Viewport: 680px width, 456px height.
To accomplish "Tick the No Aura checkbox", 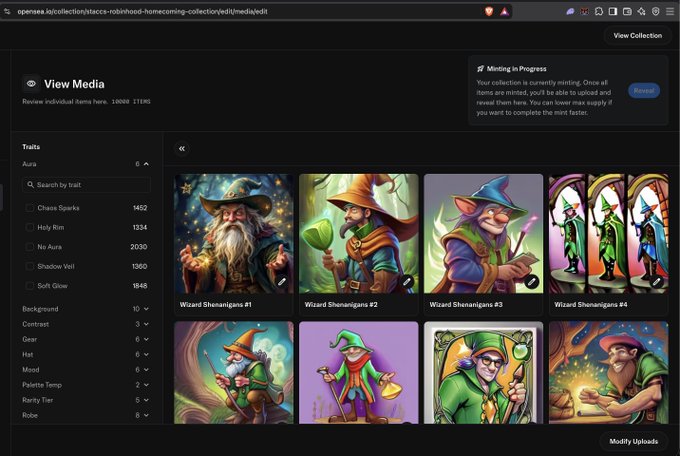I will tap(29, 247).
